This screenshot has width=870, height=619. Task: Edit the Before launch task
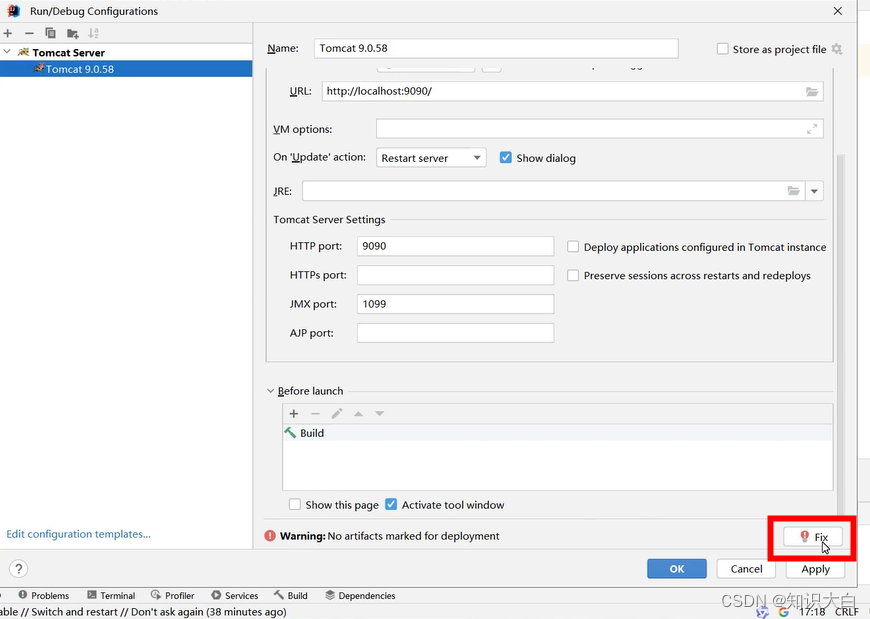click(x=337, y=414)
